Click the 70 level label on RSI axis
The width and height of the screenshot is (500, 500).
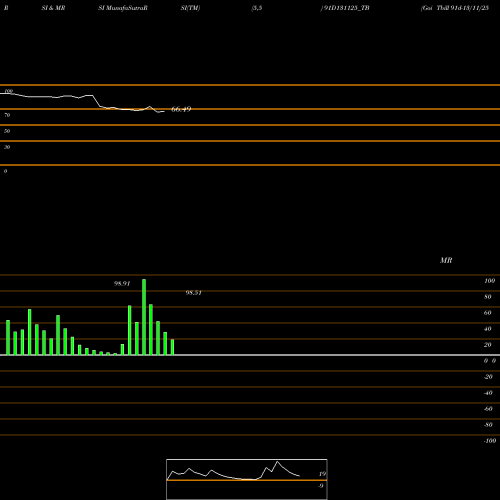pos(7,115)
